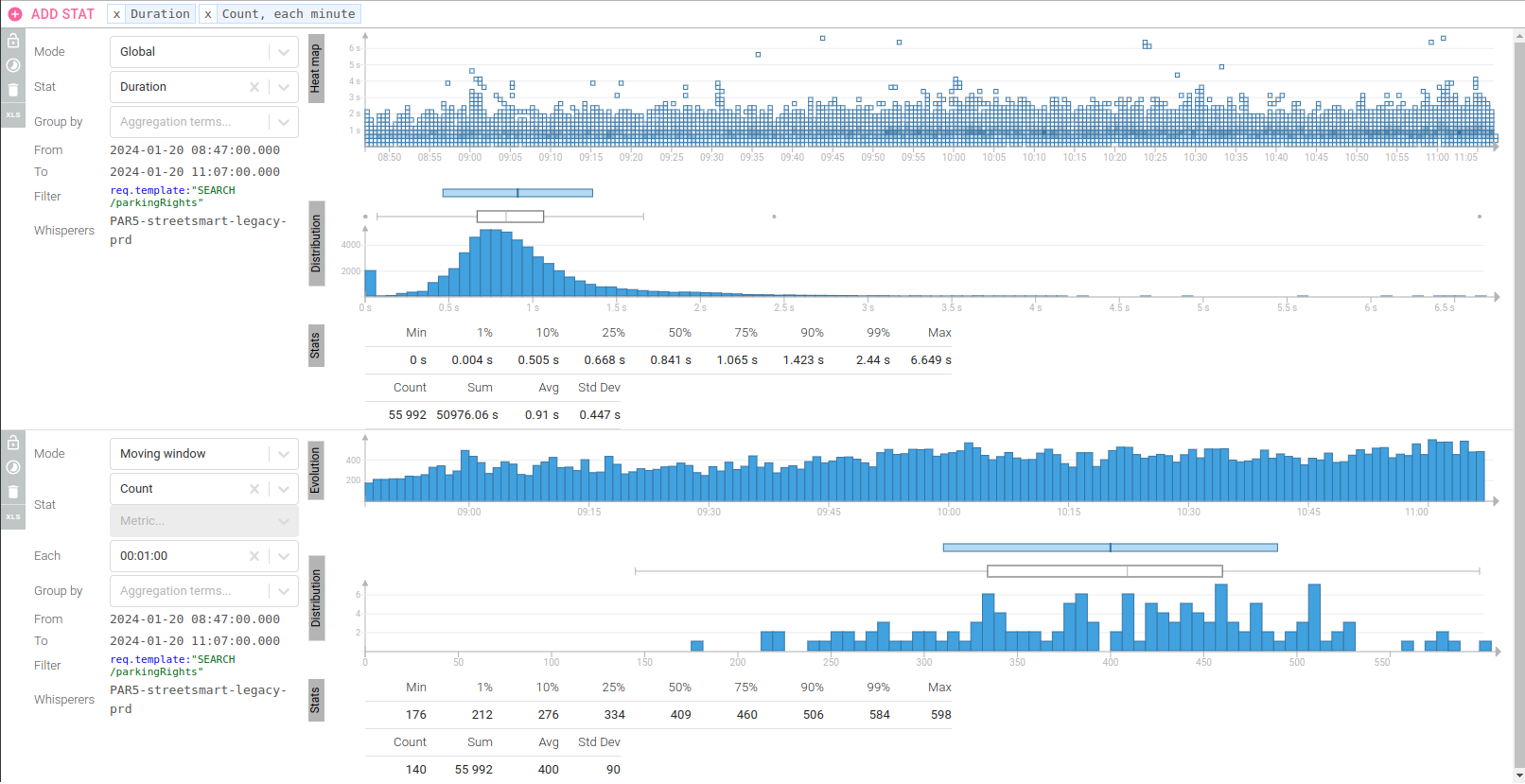Edit bottom panel req.template filter text
Viewport: 1525px width, 784px height.
173,666
